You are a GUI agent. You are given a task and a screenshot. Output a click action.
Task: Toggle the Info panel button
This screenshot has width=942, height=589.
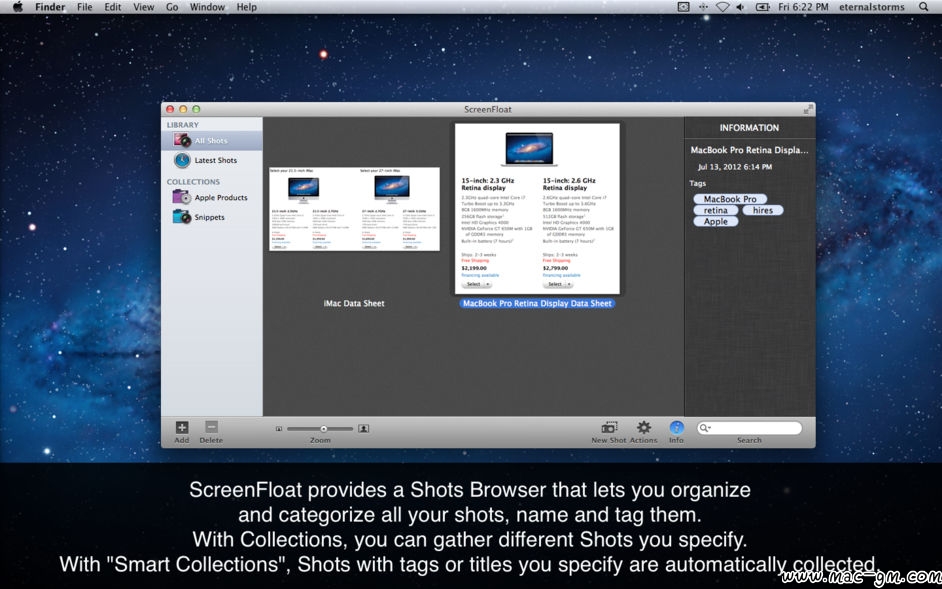click(x=676, y=427)
